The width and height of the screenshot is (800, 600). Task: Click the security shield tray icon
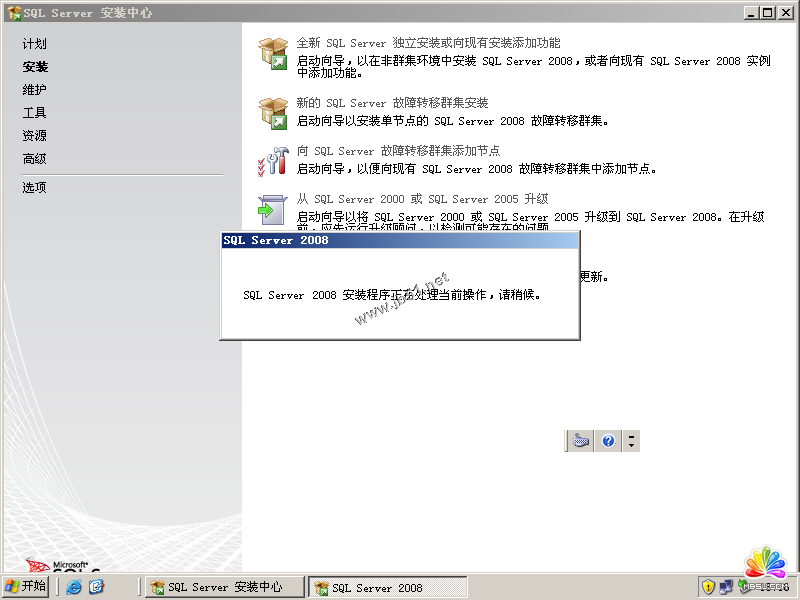[708, 587]
